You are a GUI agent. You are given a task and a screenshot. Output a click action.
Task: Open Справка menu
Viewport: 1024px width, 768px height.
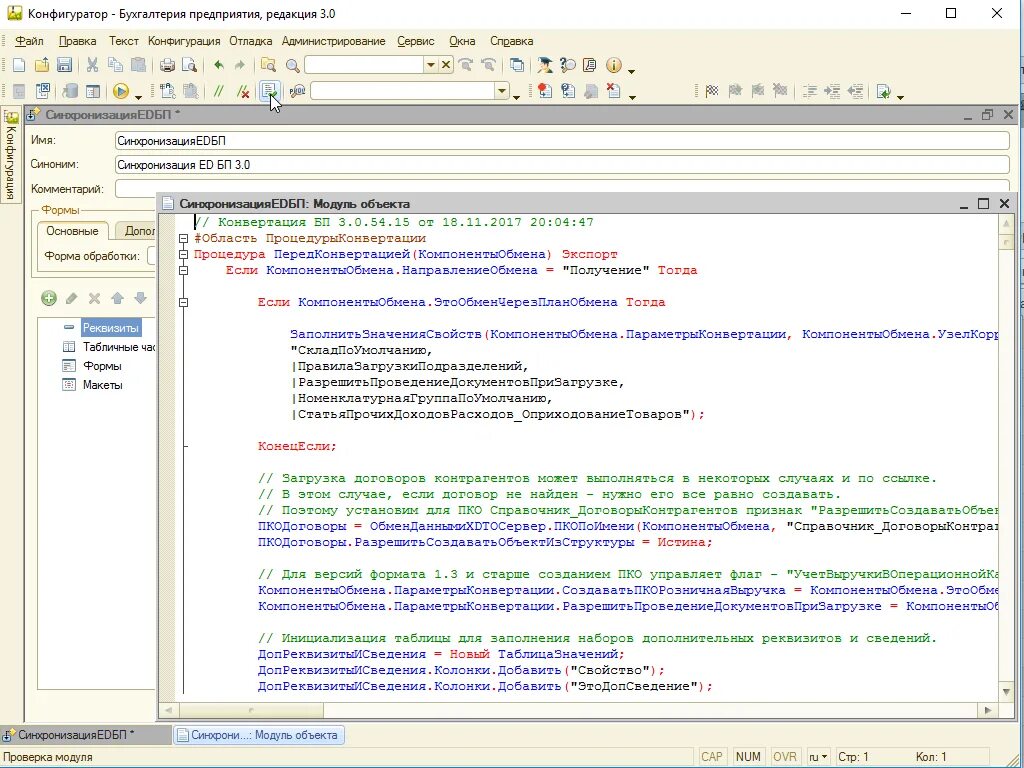point(511,40)
